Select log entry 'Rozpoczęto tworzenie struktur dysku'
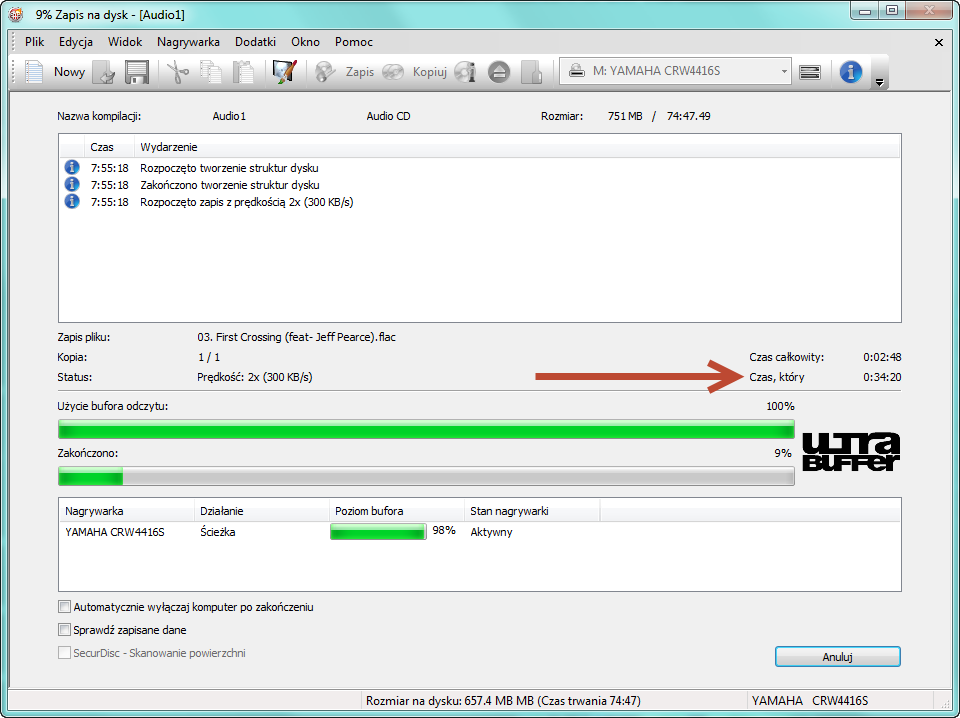Viewport: 960px width, 718px height. point(229,168)
